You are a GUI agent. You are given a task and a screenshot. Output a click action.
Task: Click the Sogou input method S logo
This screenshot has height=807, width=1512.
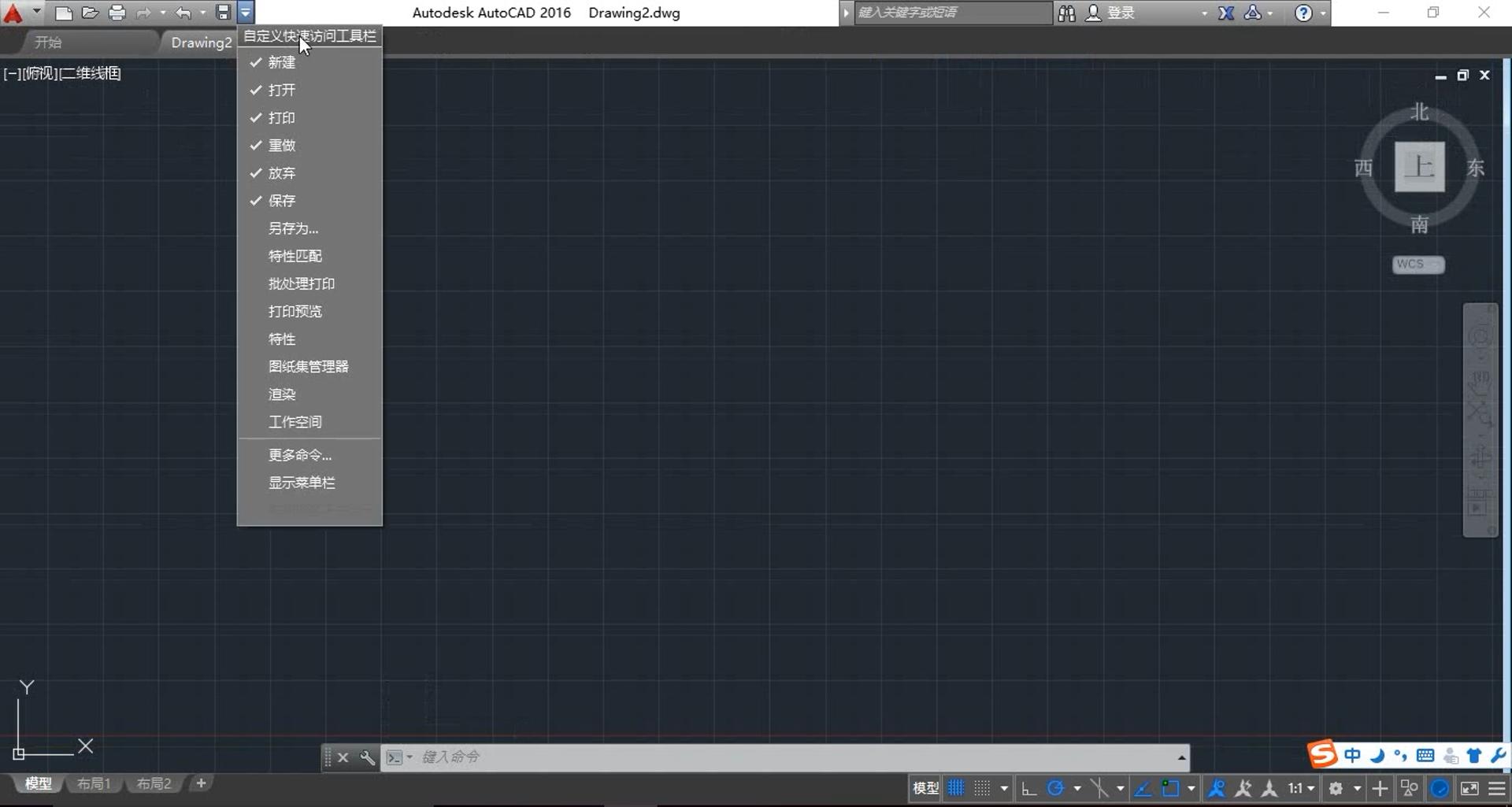(1323, 754)
